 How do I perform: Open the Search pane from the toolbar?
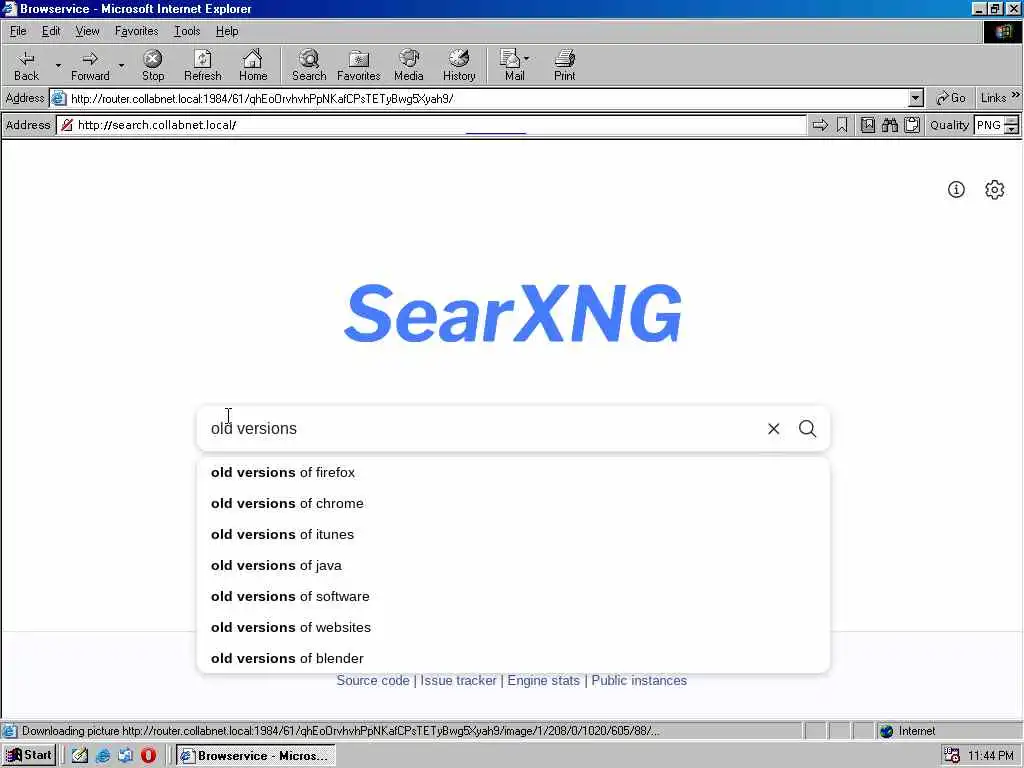coord(309,65)
